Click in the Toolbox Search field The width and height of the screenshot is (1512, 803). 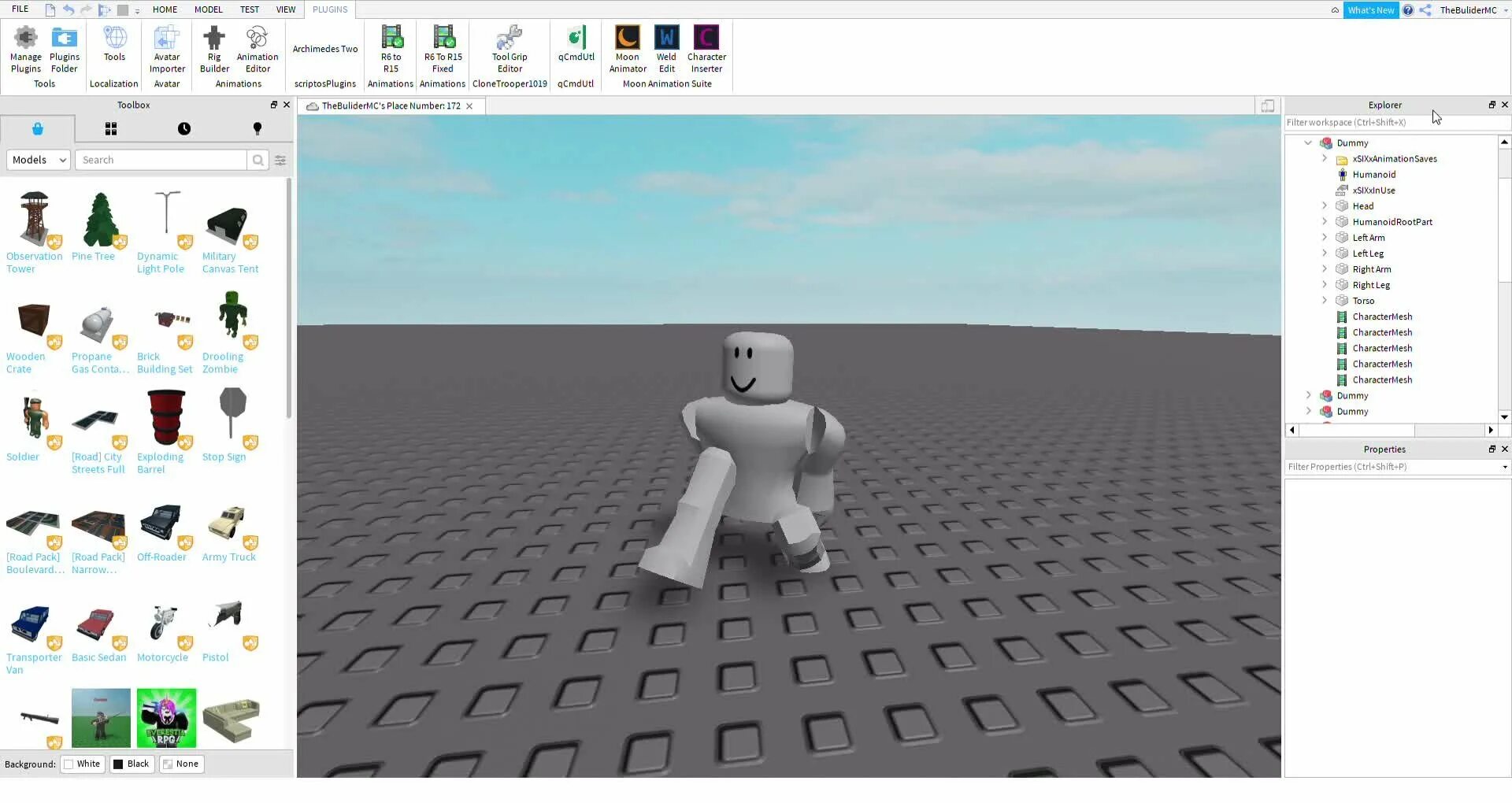[x=161, y=161]
